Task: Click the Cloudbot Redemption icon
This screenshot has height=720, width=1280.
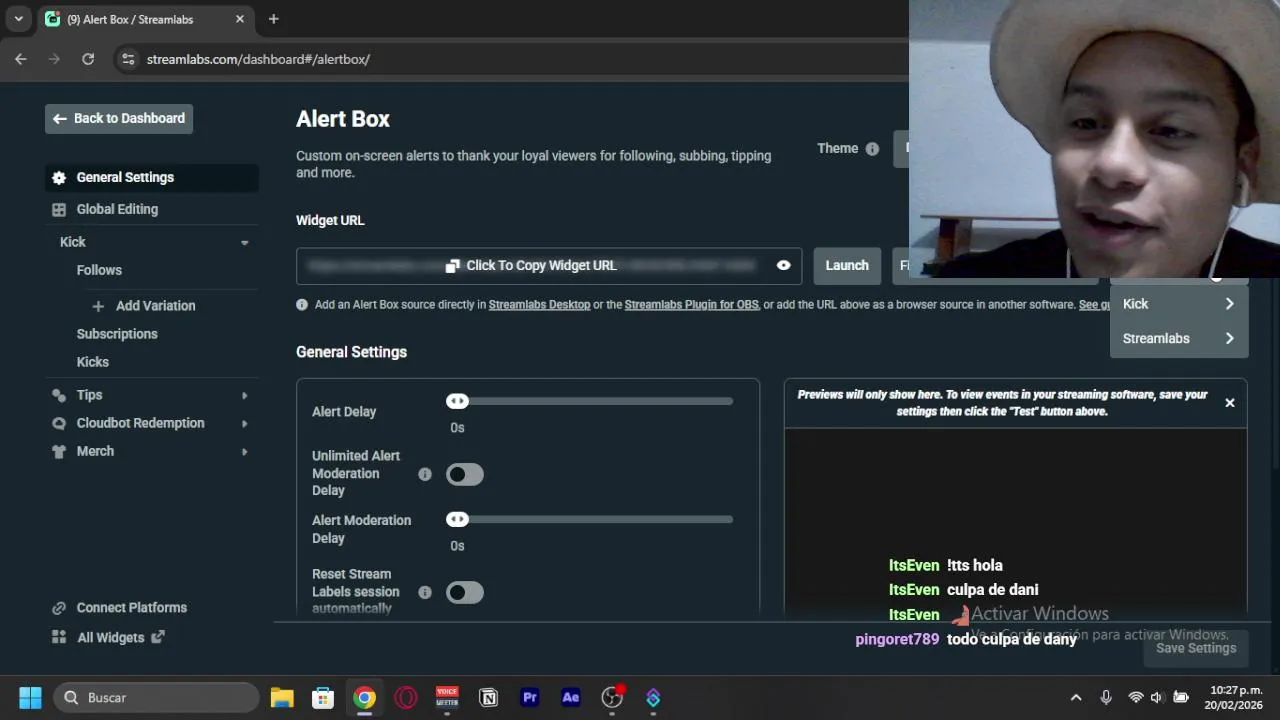Action: (x=59, y=423)
